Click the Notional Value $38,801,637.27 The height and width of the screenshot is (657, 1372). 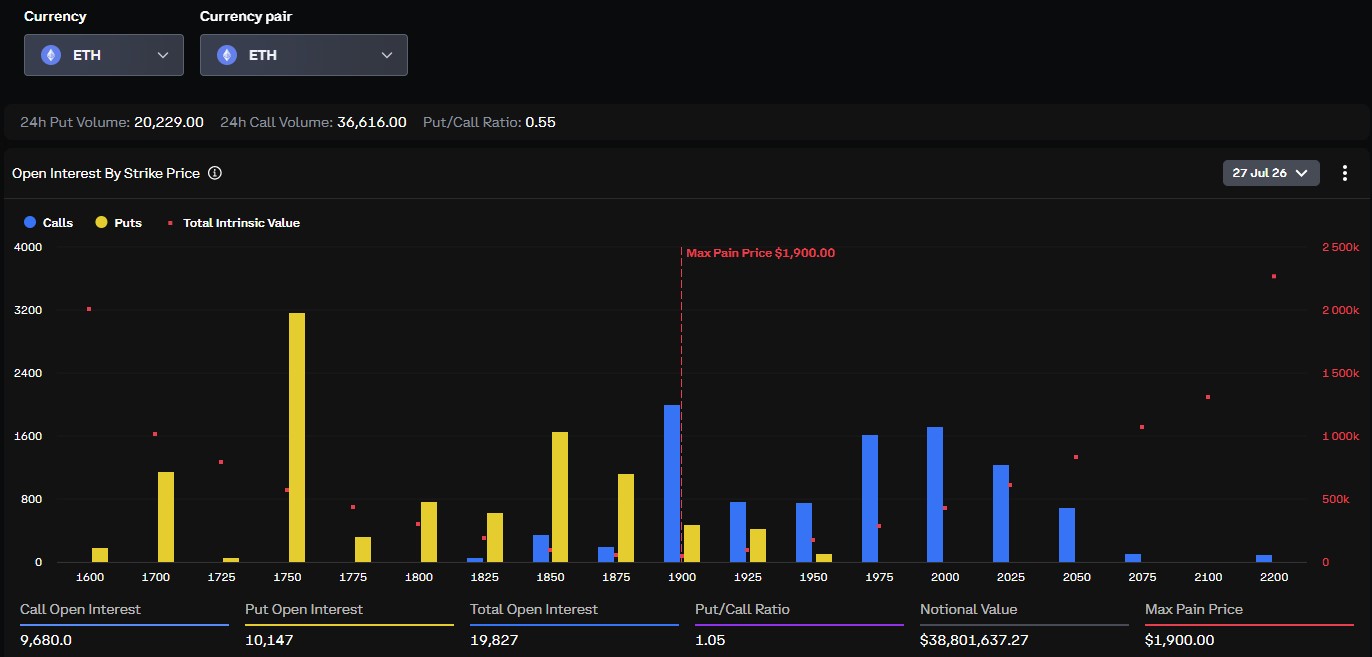975,640
